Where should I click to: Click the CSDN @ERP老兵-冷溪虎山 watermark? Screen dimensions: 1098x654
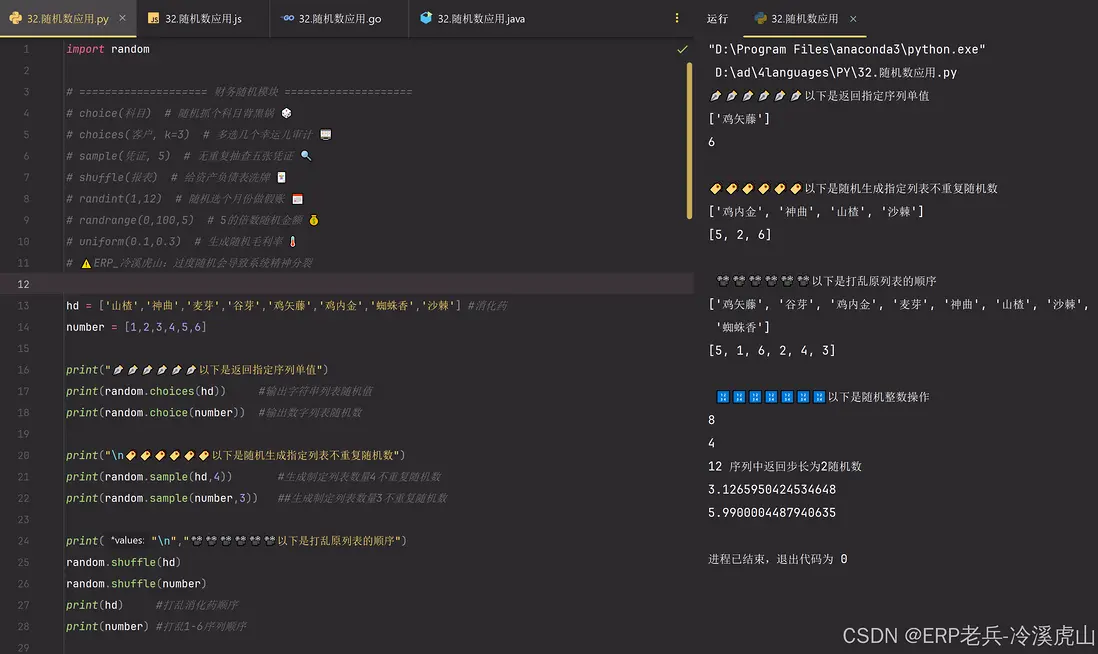pyautogui.click(x=968, y=636)
